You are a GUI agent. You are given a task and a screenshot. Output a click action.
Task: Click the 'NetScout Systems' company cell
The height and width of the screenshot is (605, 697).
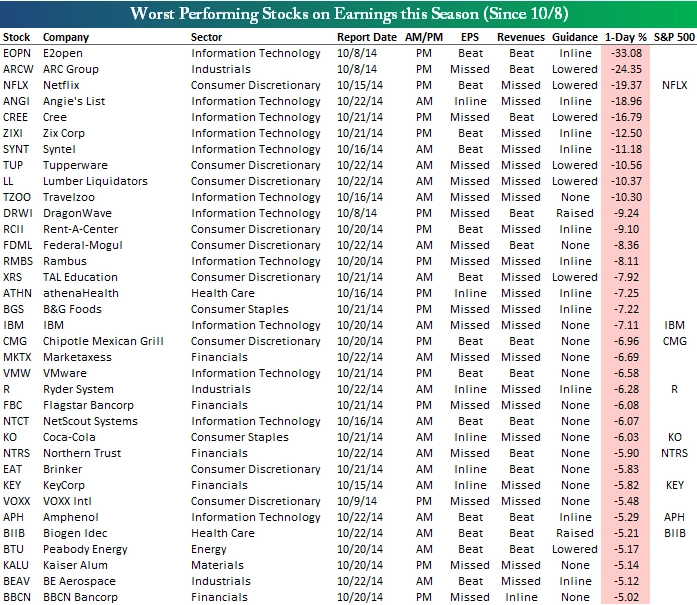coord(90,421)
